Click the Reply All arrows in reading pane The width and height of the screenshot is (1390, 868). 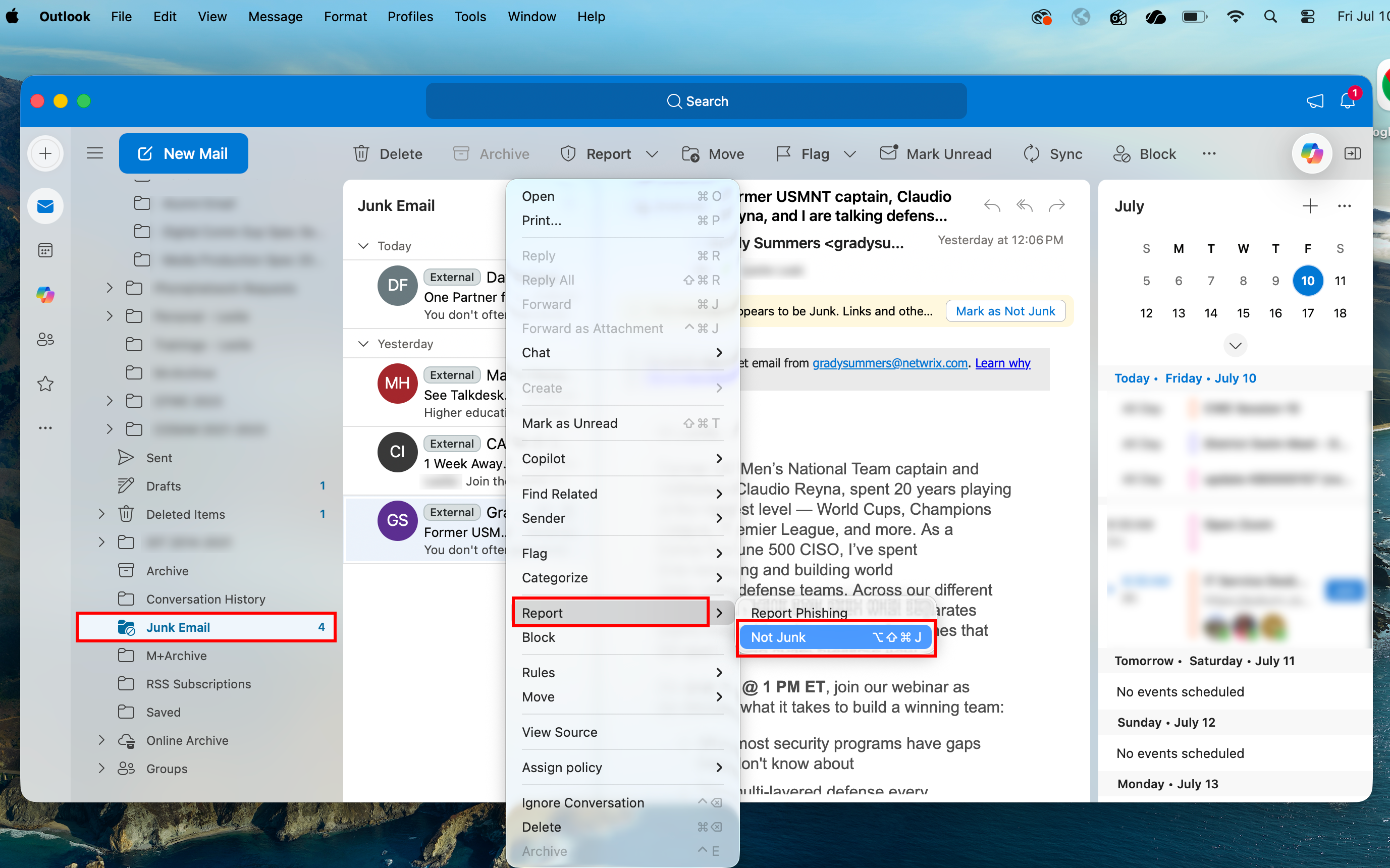pyautogui.click(x=1024, y=205)
